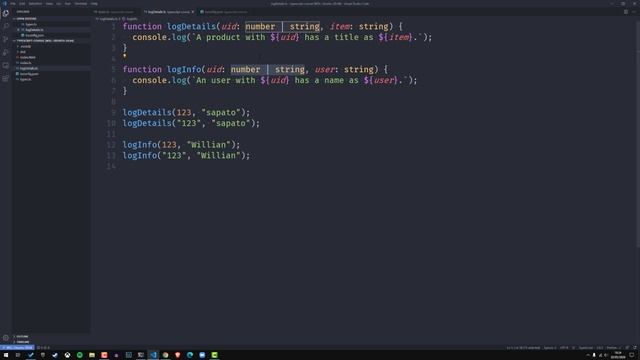Open Brave browser from the taskbar
Viewport: 640px width, 360px height.
178,355
